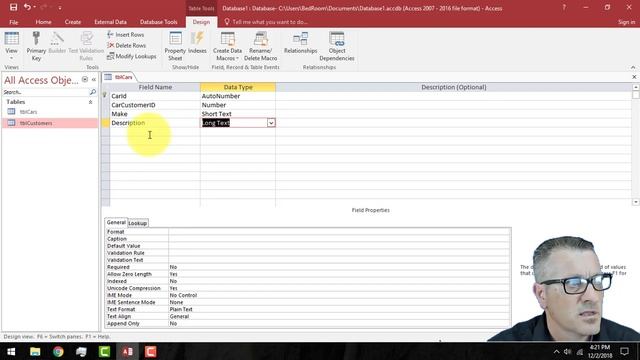Switch to the Lookup properties tab
The height and width of the screenshot is (360, 640).
pos(138,223)
